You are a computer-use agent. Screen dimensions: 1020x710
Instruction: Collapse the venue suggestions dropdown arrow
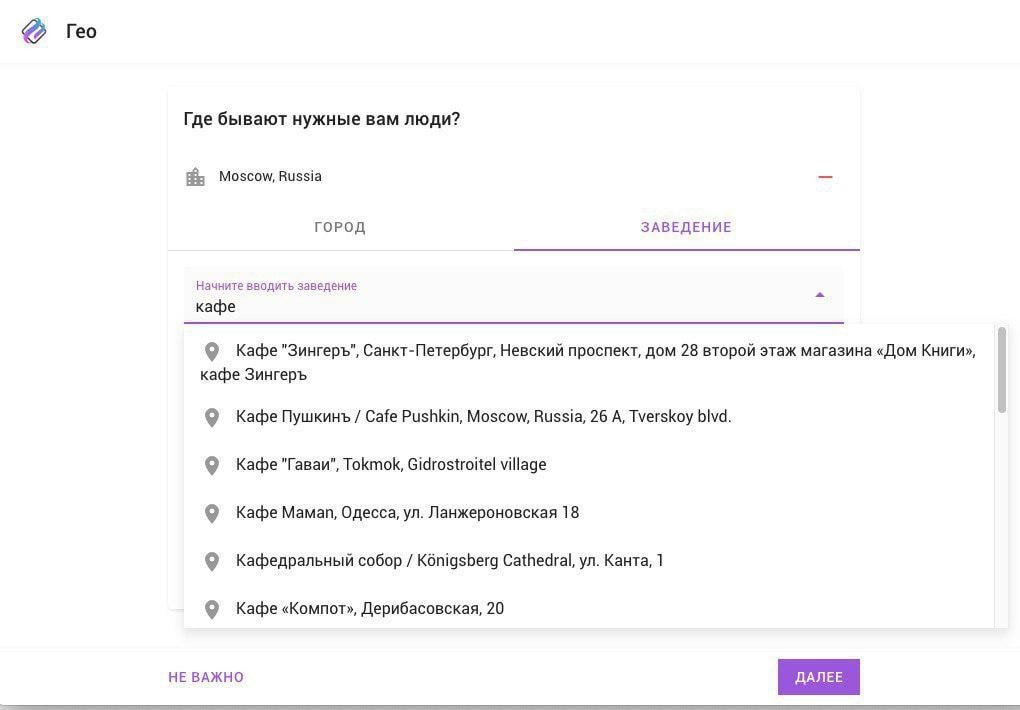820,295
